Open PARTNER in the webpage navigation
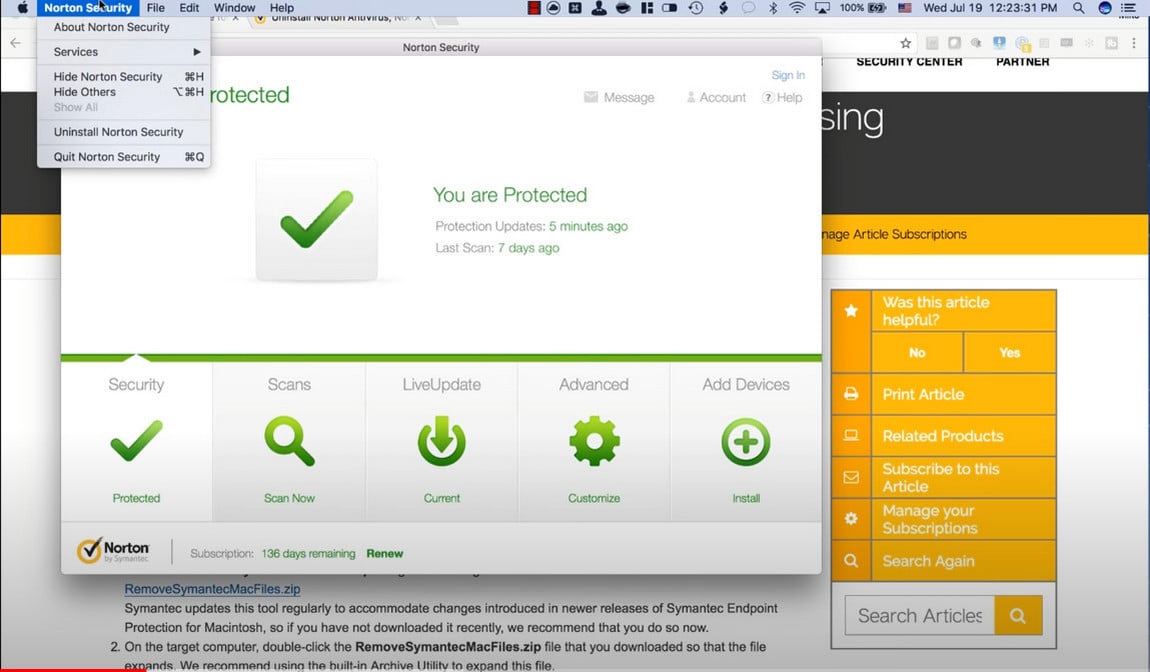 point(1022,62)
